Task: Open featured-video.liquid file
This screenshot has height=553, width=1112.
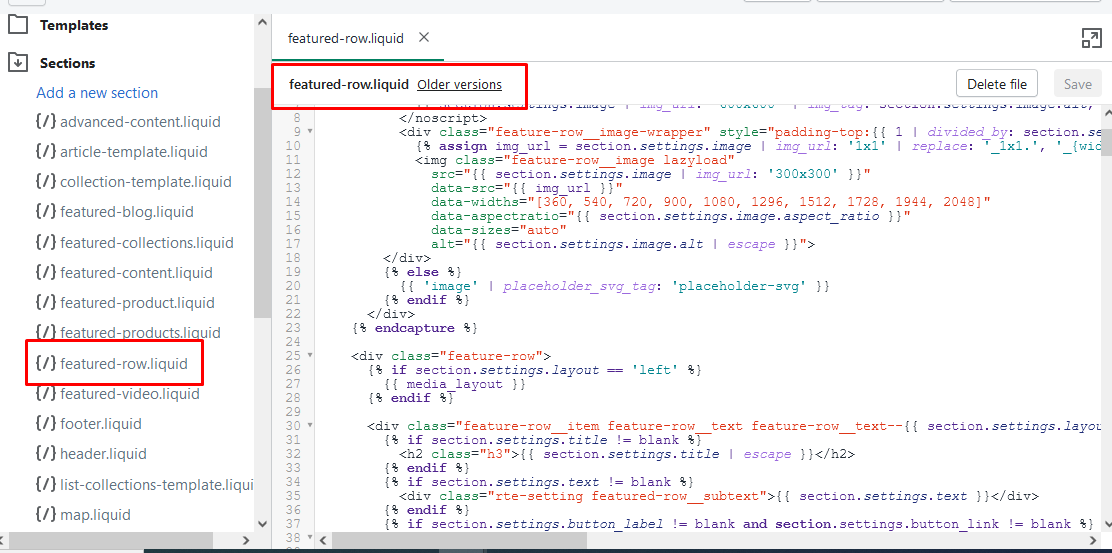Action: 130,393
